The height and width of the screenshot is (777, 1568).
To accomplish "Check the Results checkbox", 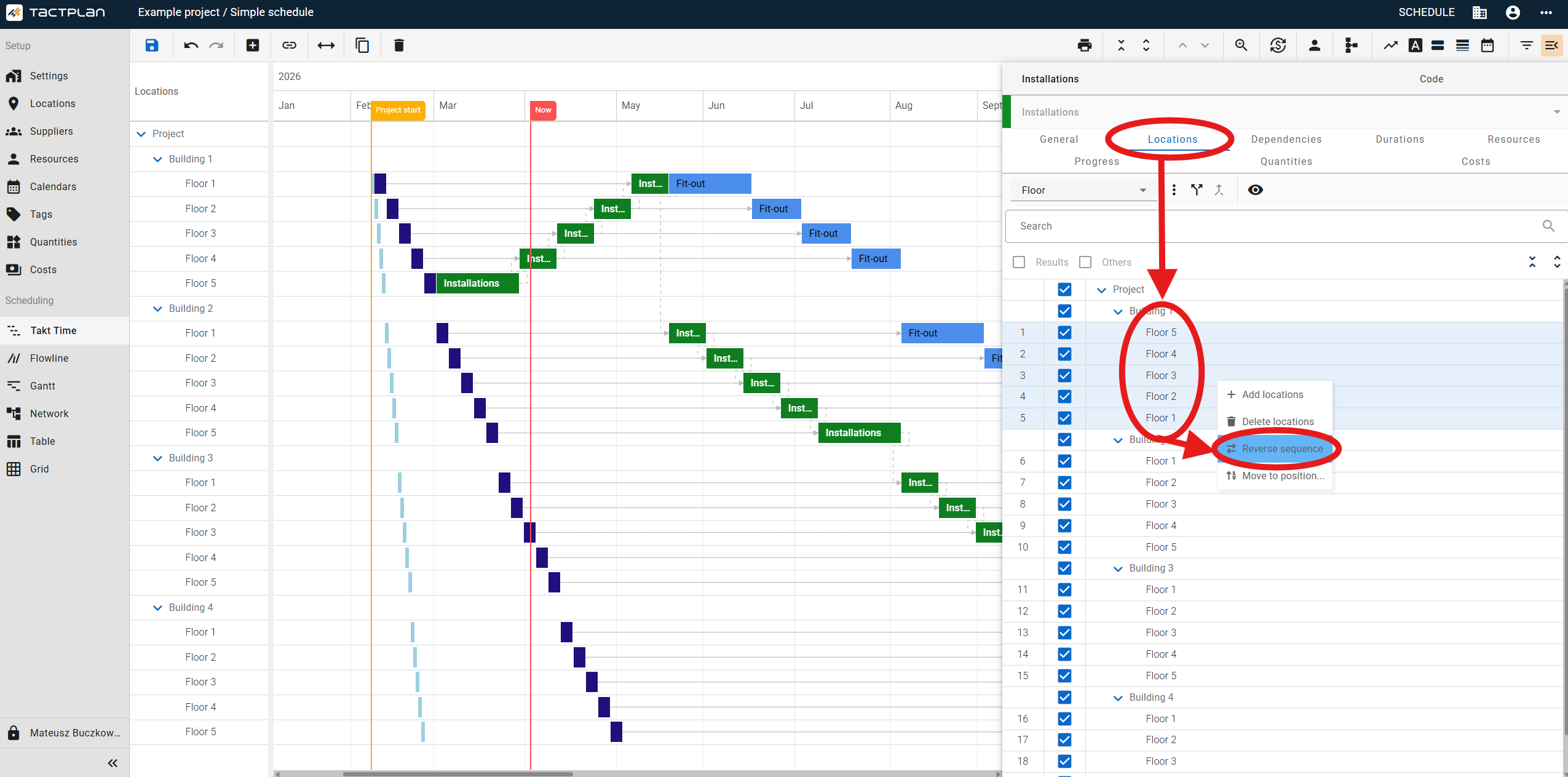I will pyautogui.click(x=1019, y=262).
